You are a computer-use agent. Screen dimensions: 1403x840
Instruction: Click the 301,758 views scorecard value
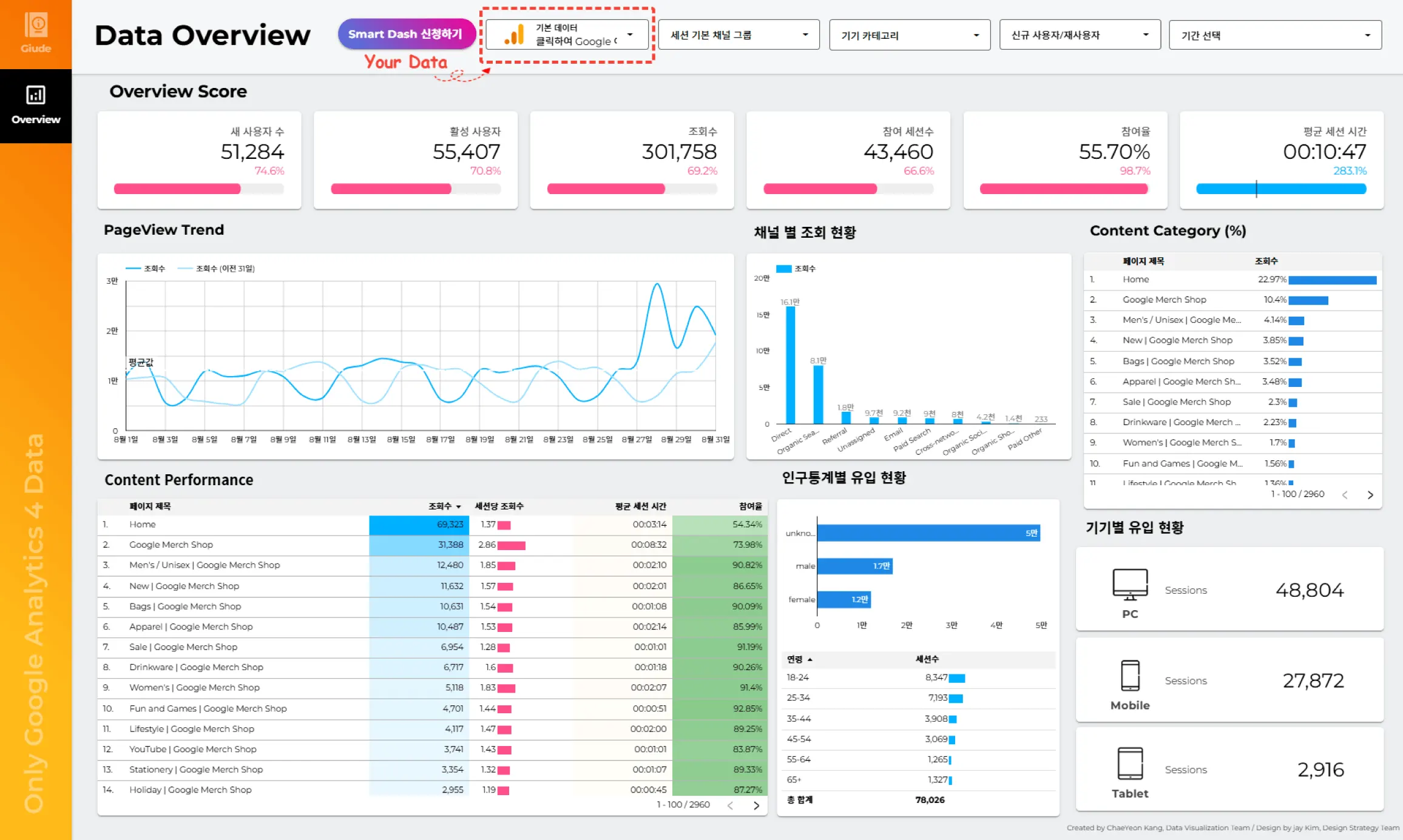(680, 152)
